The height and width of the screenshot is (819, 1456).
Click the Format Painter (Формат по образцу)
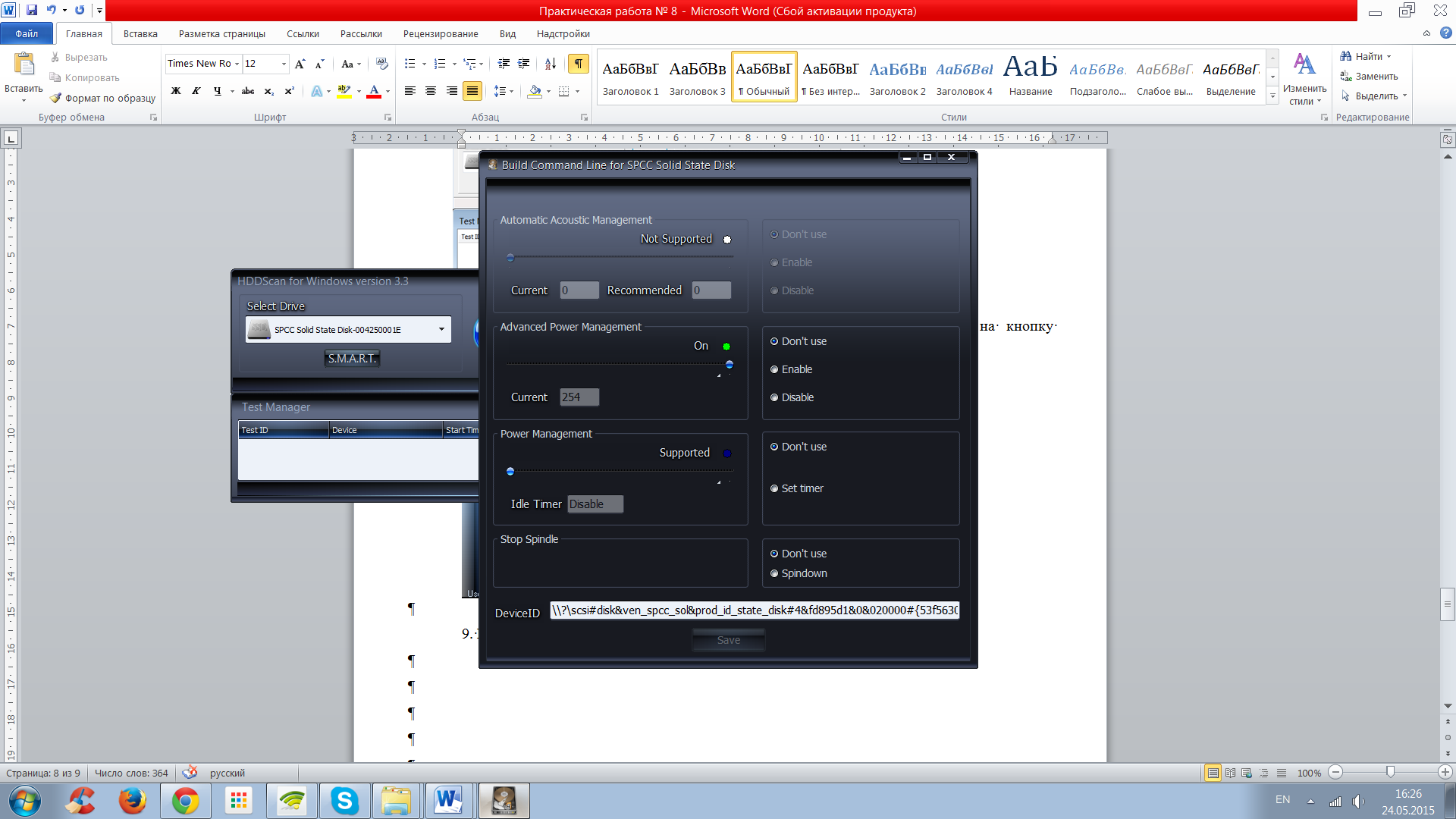point(102,98)
